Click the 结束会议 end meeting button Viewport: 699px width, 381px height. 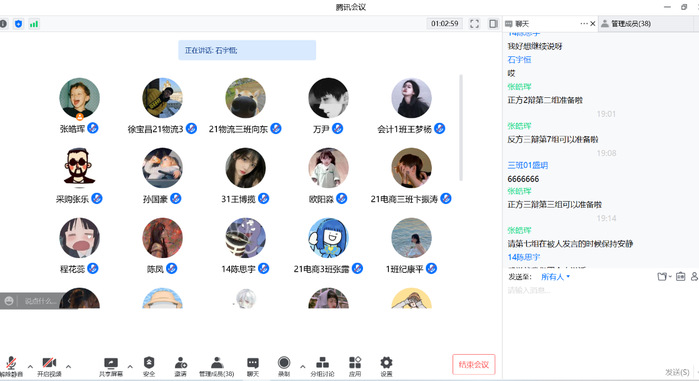pyautogui.click(x=473, y=365)
